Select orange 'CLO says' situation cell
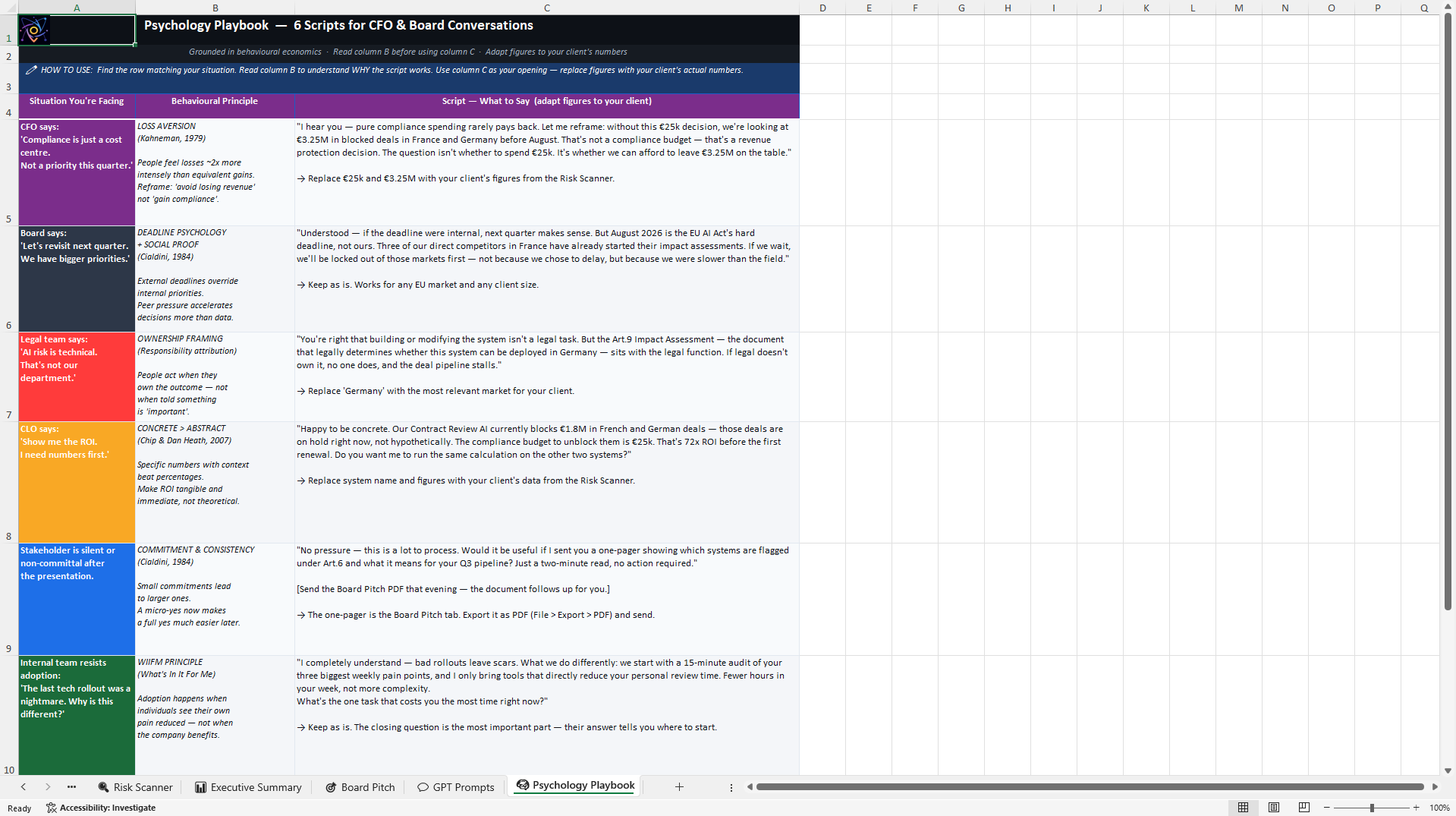The width and height of the screenshot is (1456, 816). 77,482
